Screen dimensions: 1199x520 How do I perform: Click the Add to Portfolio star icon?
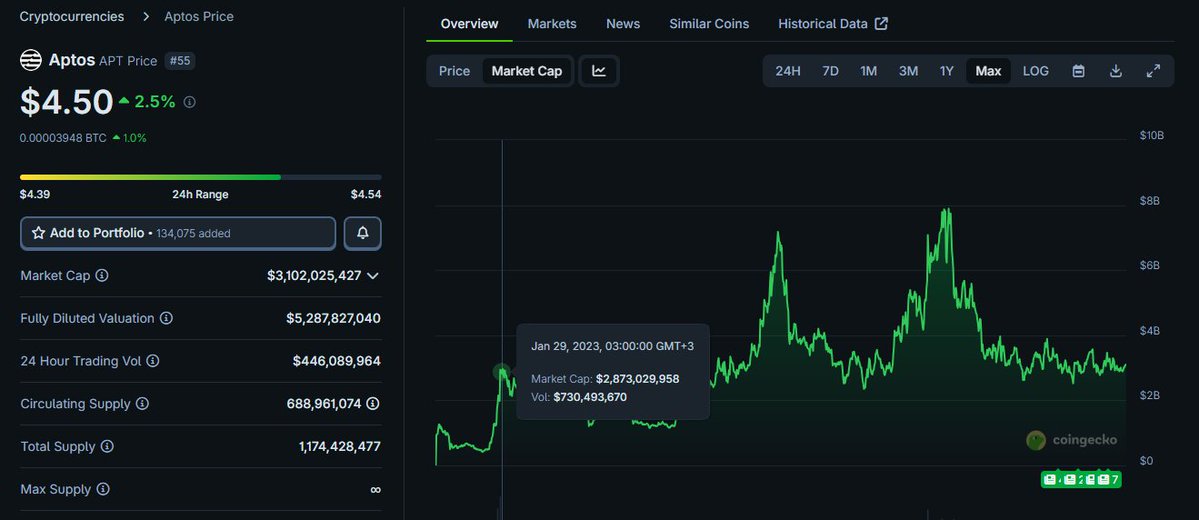point(39,233)
